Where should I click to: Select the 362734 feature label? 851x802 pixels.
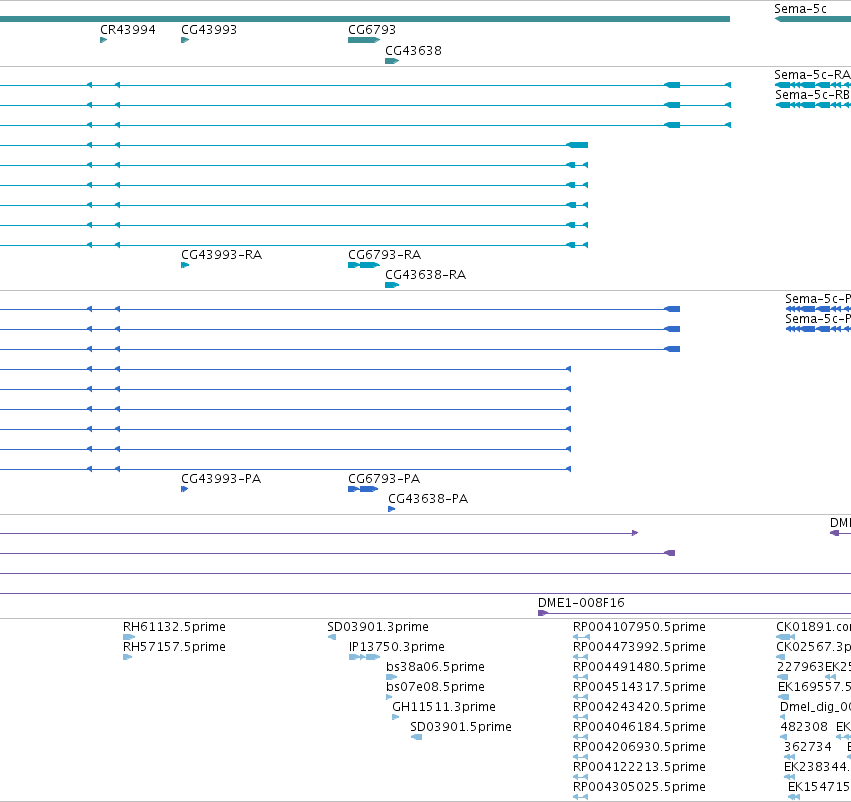point(808,747)
